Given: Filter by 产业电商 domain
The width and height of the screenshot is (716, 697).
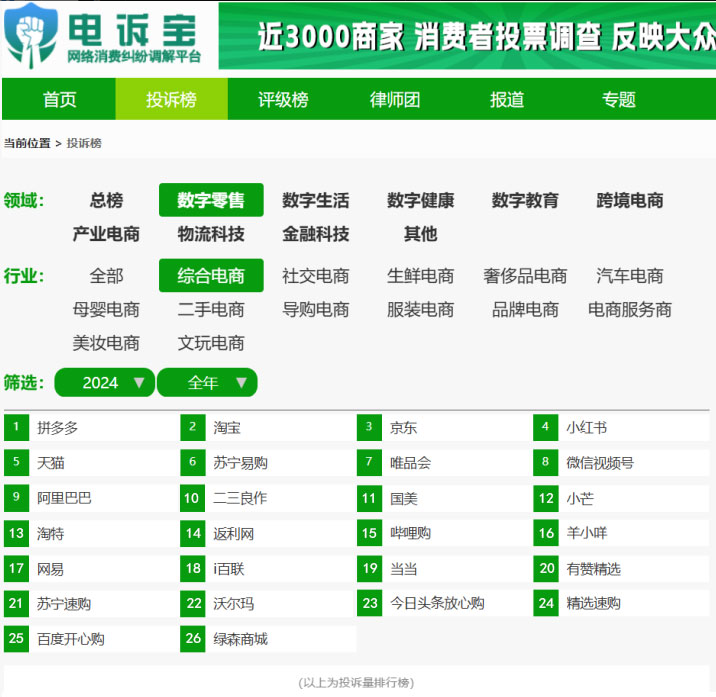Looking at the screenshot, I should (106, 234).
